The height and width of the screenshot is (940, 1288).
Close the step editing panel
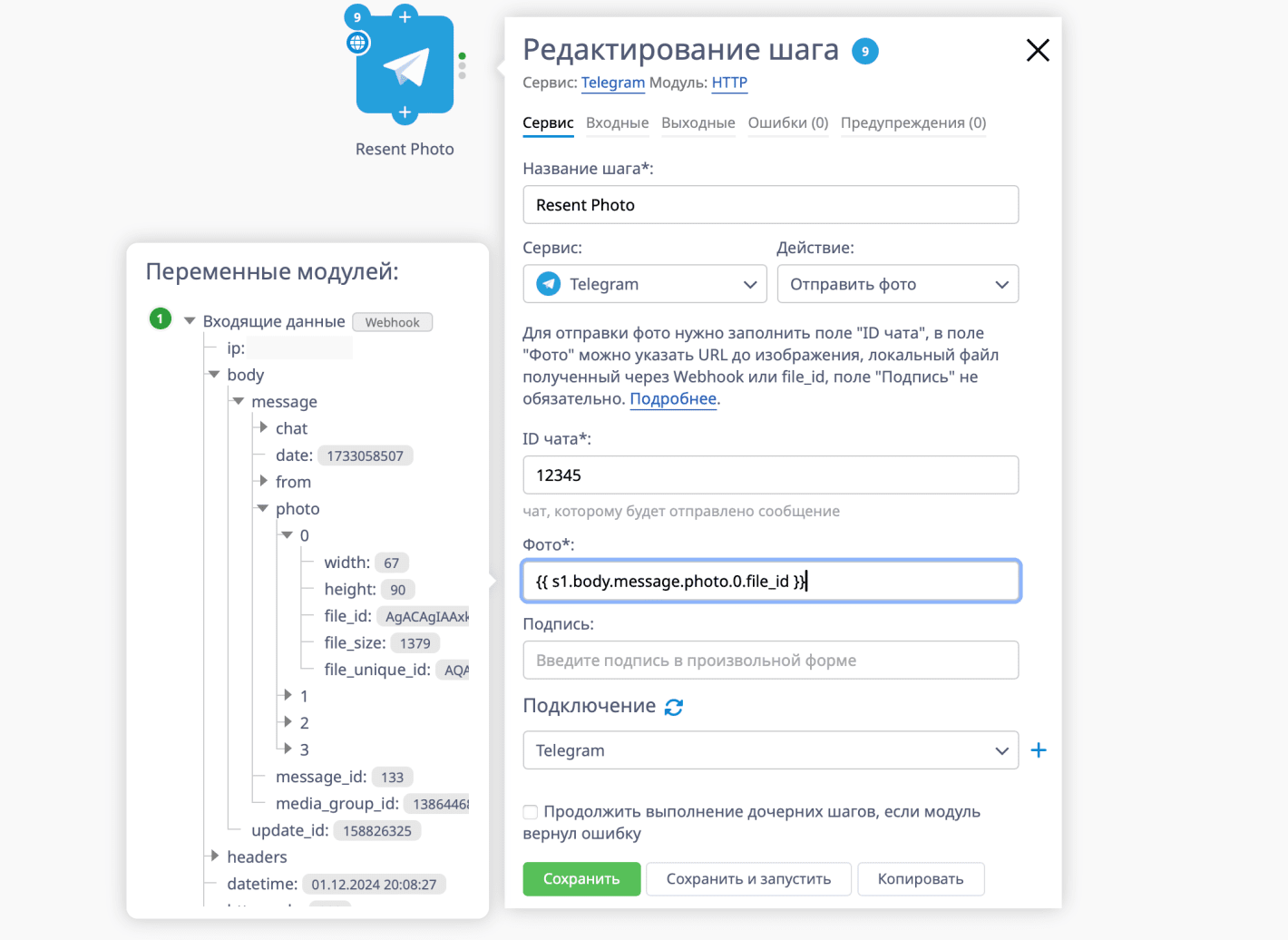[x=1038, y=51]
